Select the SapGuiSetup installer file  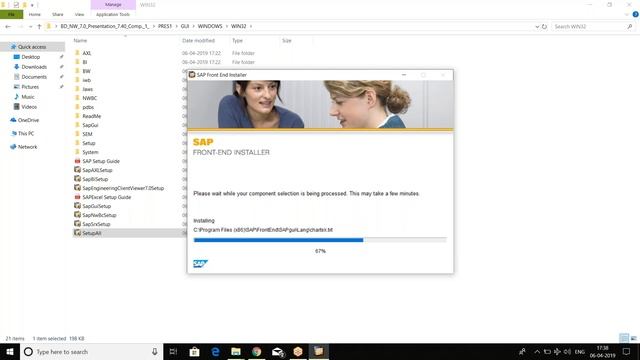(x=96, y=206)
